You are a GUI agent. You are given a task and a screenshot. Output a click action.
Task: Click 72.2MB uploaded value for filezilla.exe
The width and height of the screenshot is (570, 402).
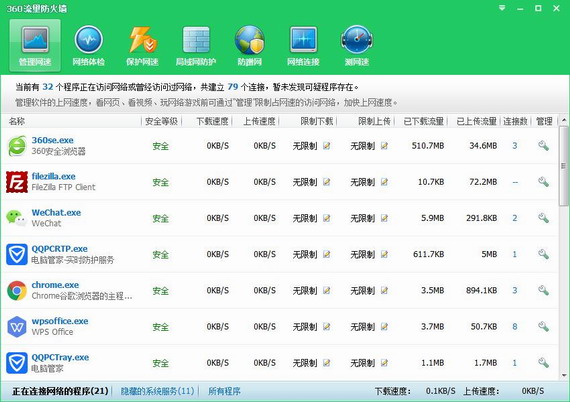pos(483,182)
